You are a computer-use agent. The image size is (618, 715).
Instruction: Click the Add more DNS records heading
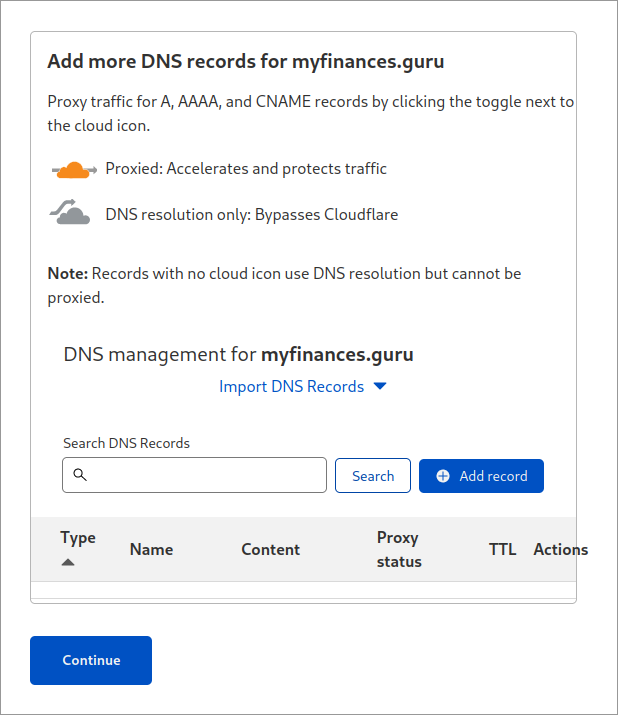pyautogui.click(x=246, y=62)
